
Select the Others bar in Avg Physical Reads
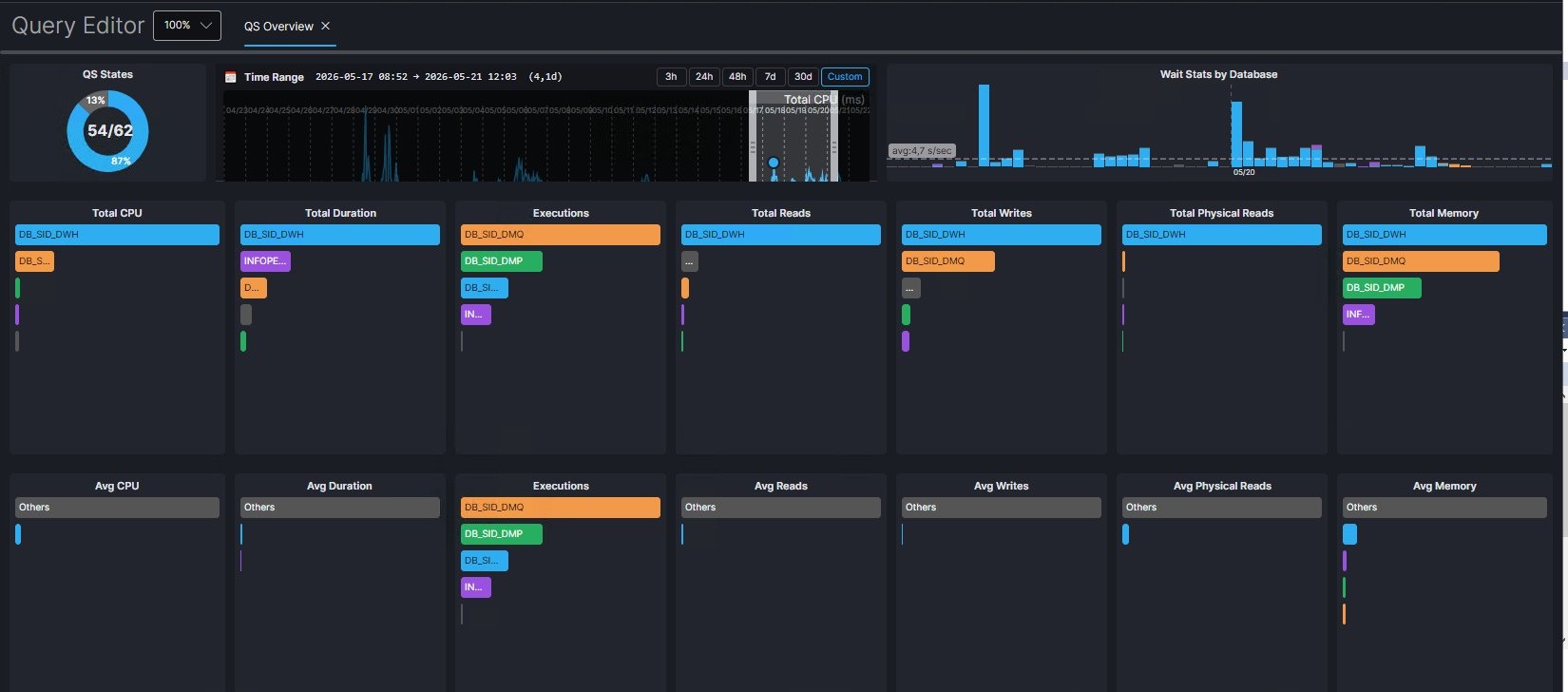click(x=1222, y=508)
